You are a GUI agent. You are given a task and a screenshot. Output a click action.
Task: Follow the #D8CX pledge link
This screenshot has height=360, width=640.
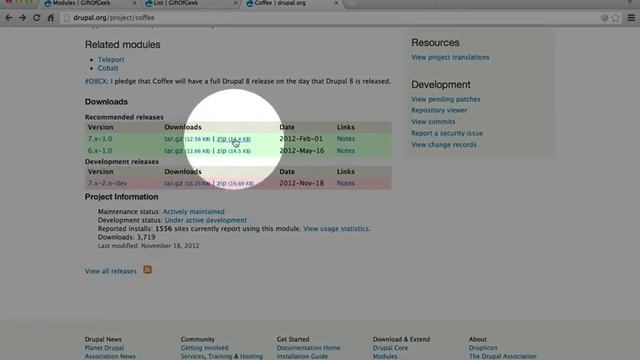[96, 81]
